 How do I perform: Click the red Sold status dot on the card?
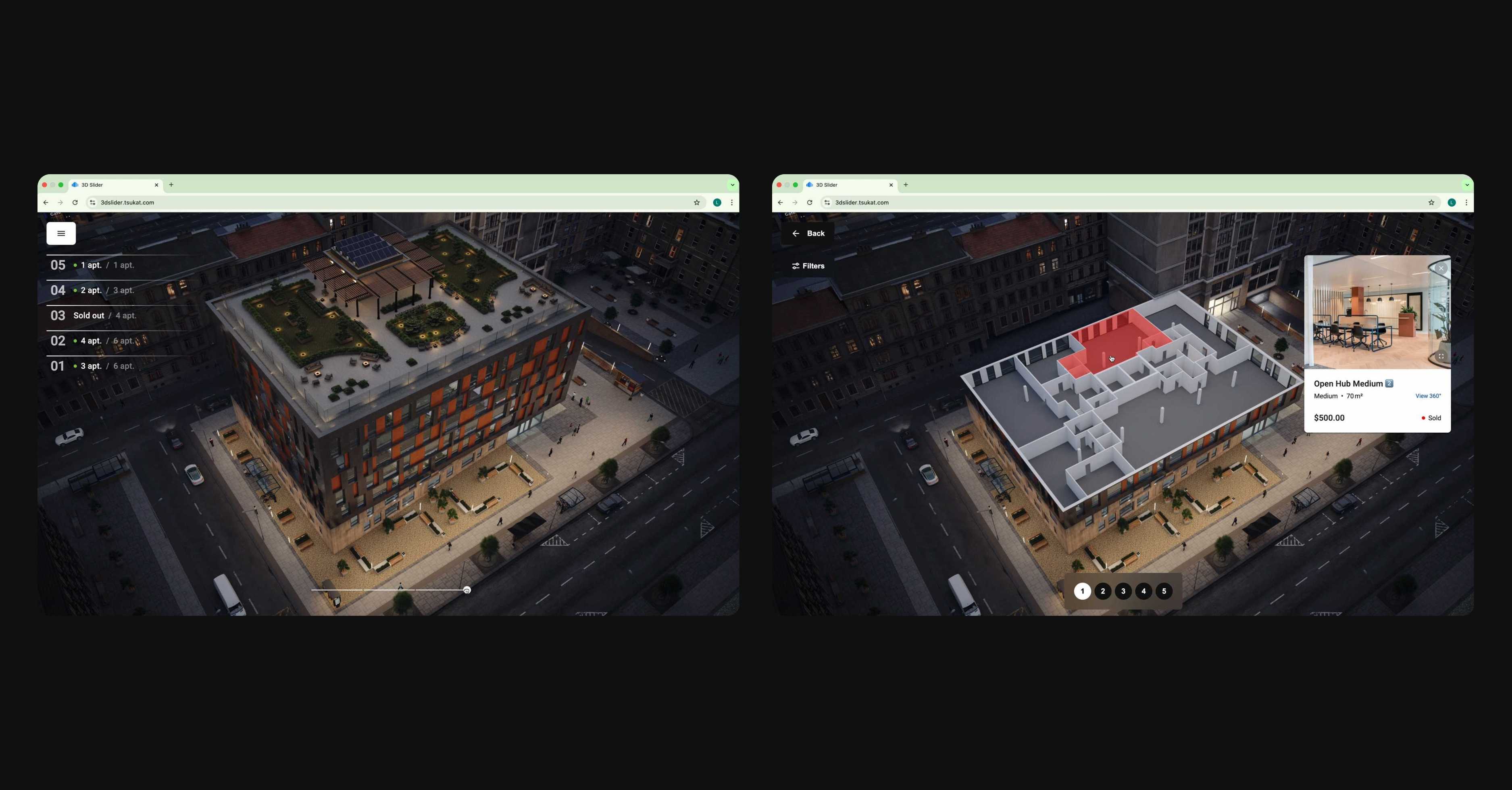pyautogui.click(x=1423, y=418)
